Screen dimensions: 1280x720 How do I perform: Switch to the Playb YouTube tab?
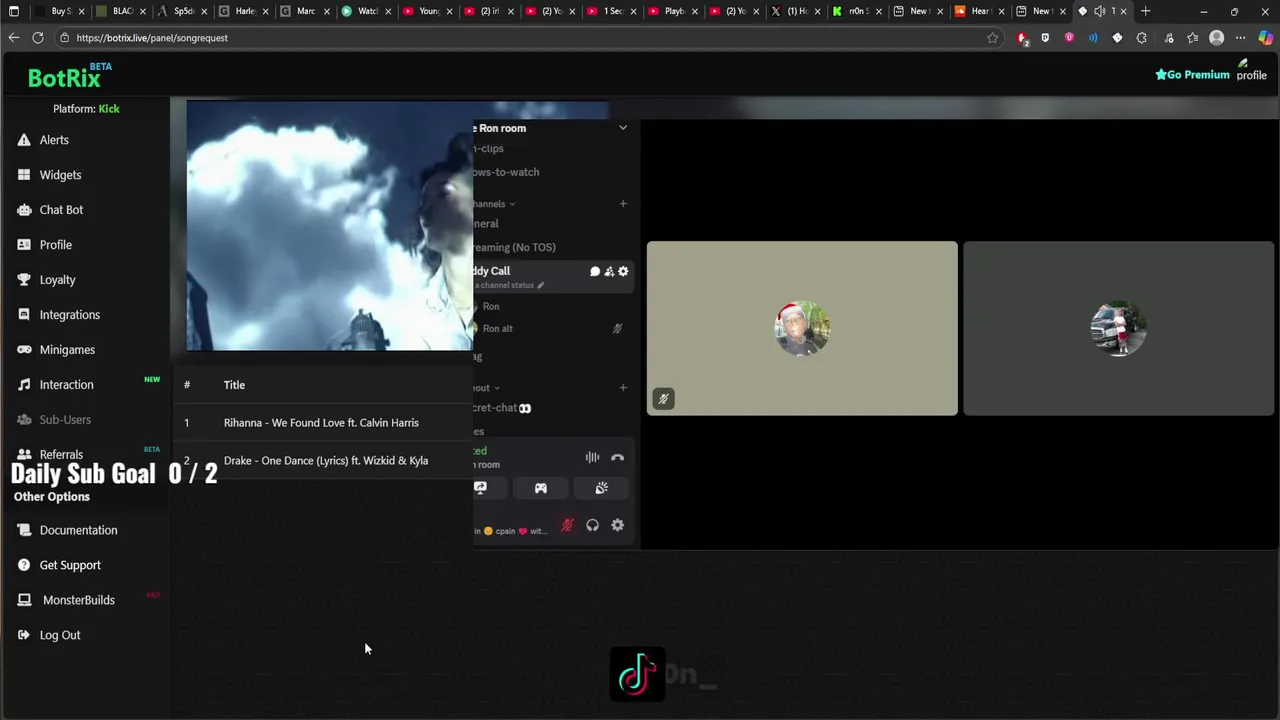click(672, 11)
